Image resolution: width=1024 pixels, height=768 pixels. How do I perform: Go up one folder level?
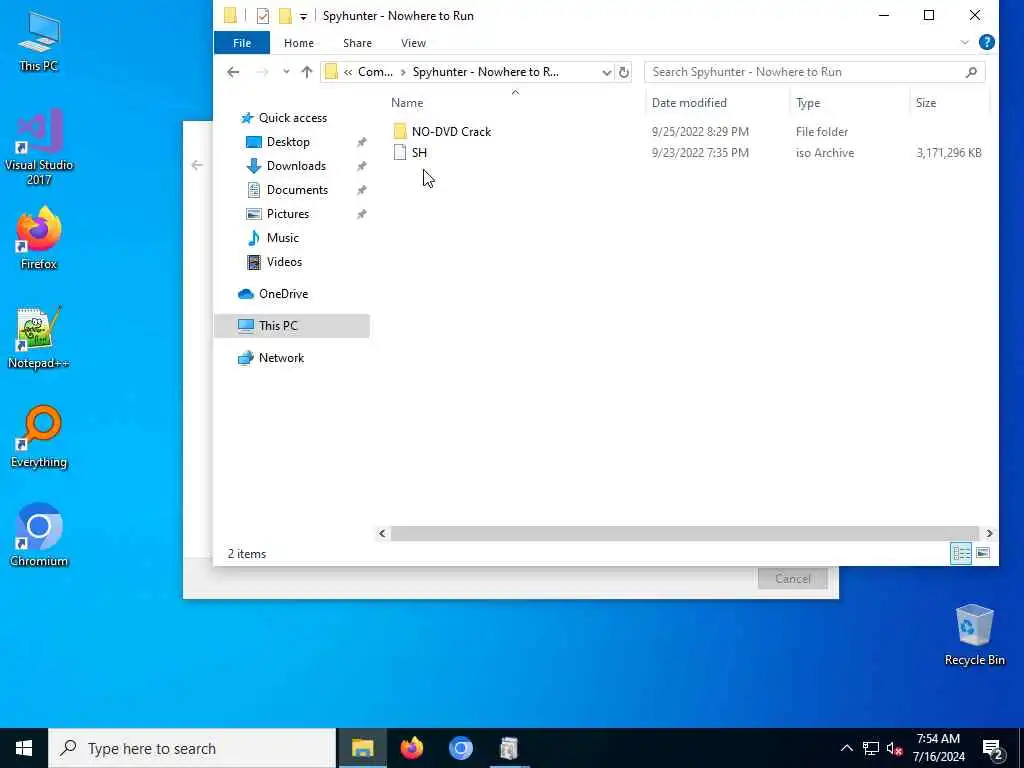tap(306, 72)
